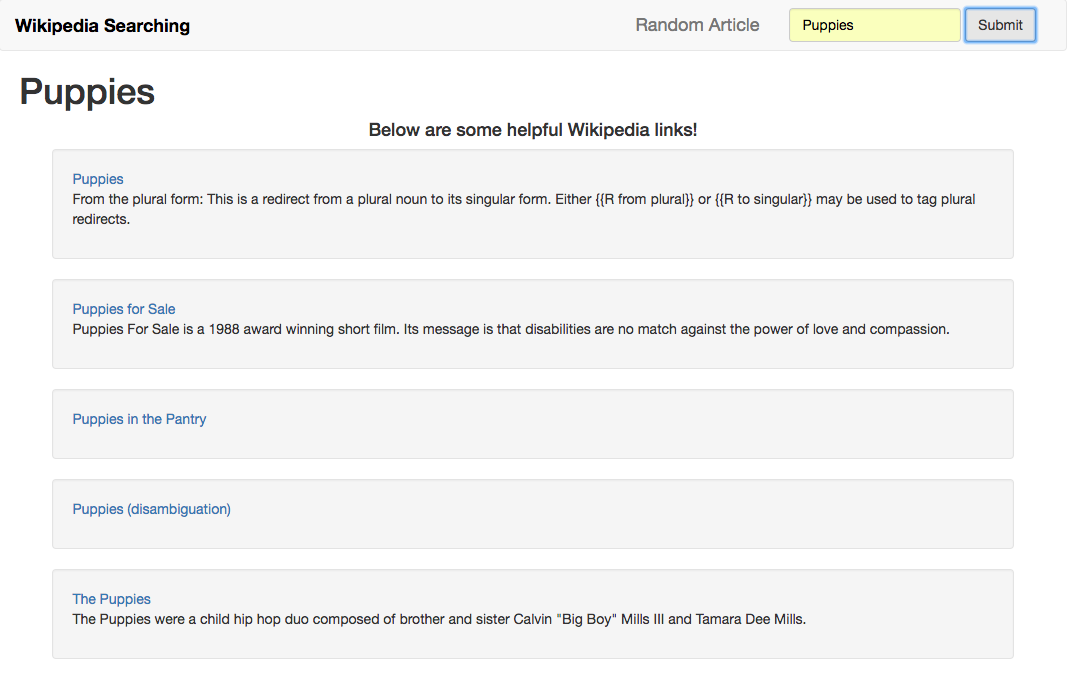This screenshot has width=1067, height=674.
Task: Open the Puppies (disambiguation) link
Action: [x=152, y=509]
